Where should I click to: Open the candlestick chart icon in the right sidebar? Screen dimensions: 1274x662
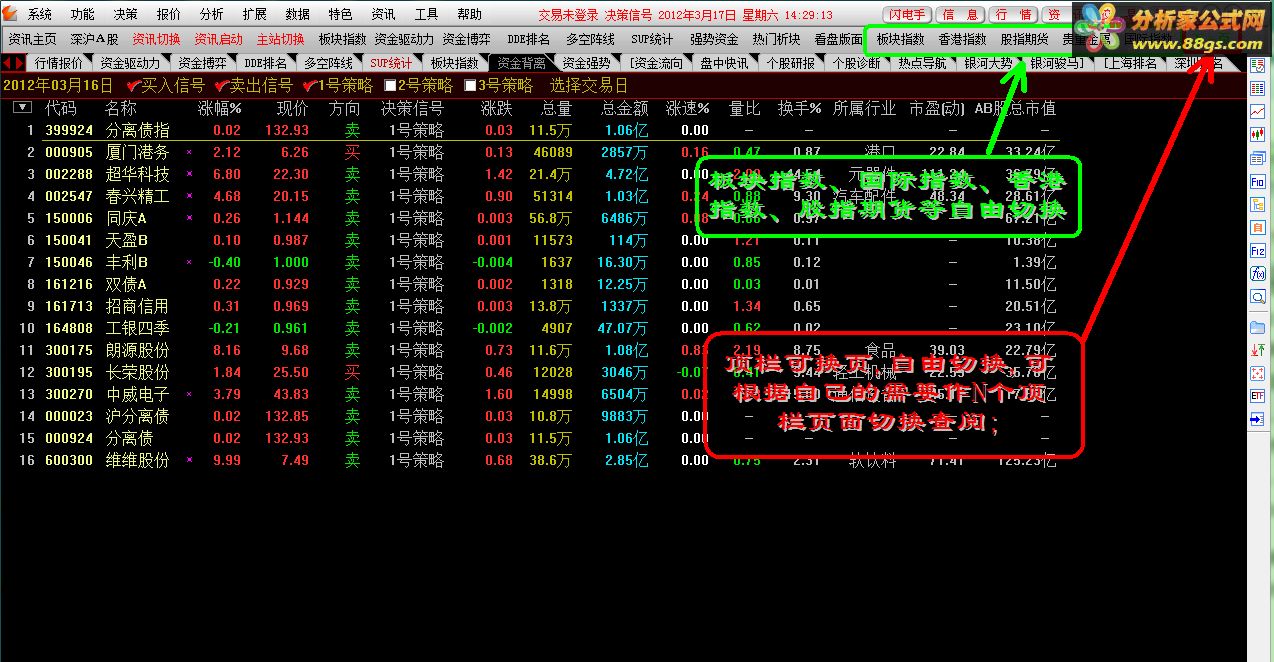tap(1257, 134)
